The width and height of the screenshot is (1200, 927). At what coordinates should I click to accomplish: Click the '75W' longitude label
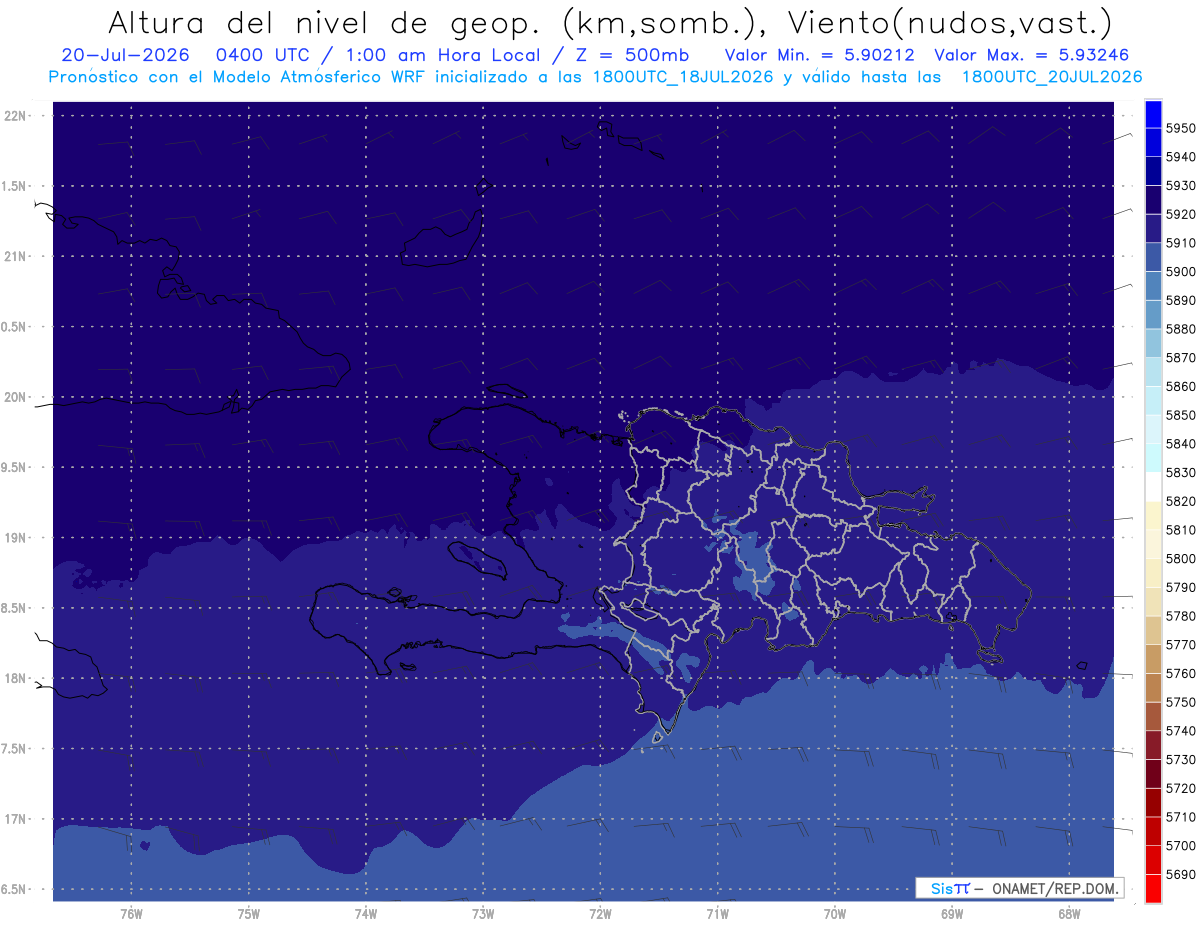(x=248, y=914)
